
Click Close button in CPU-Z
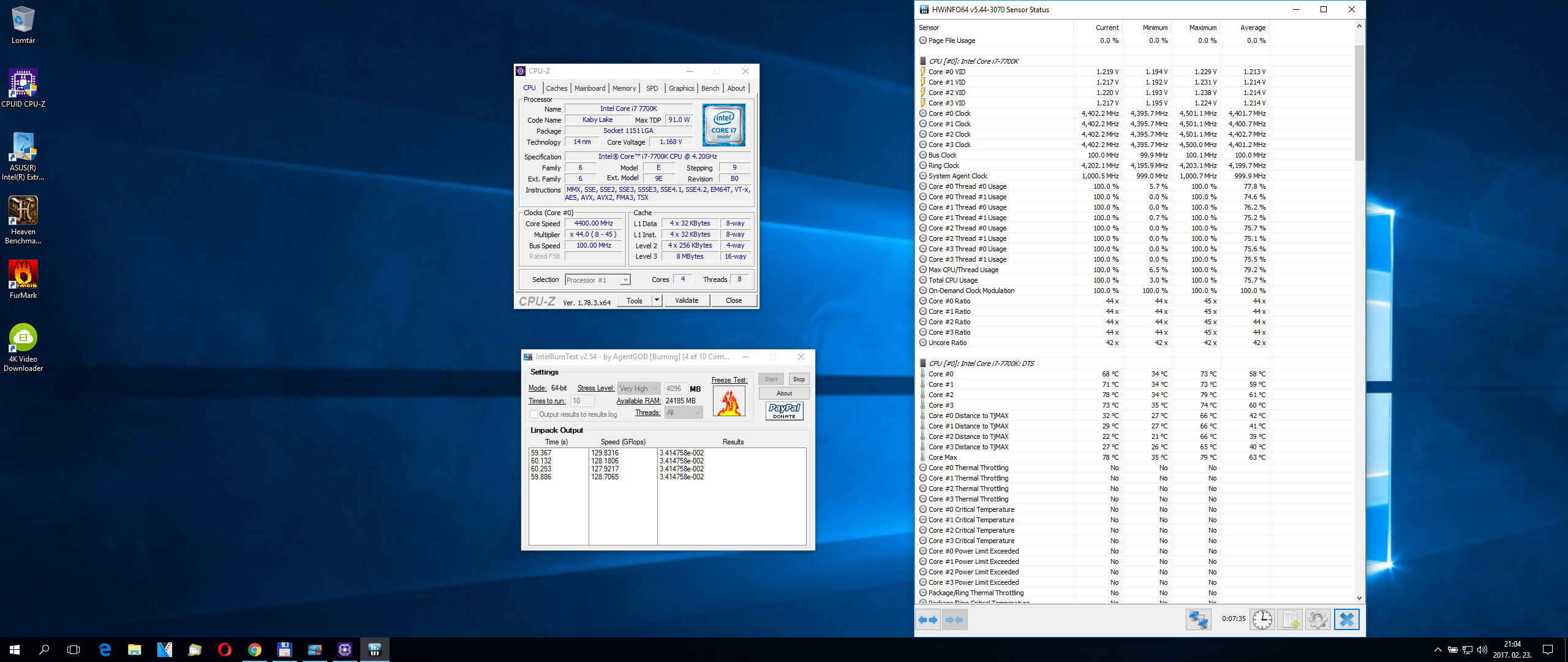[734, 300]
